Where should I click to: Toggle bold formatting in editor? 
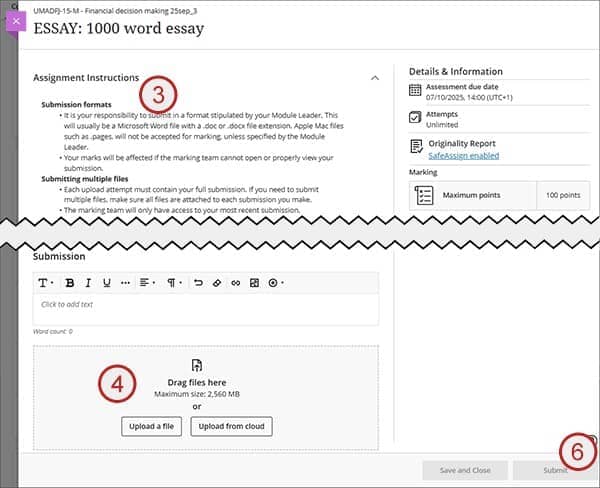click(70, 283)
